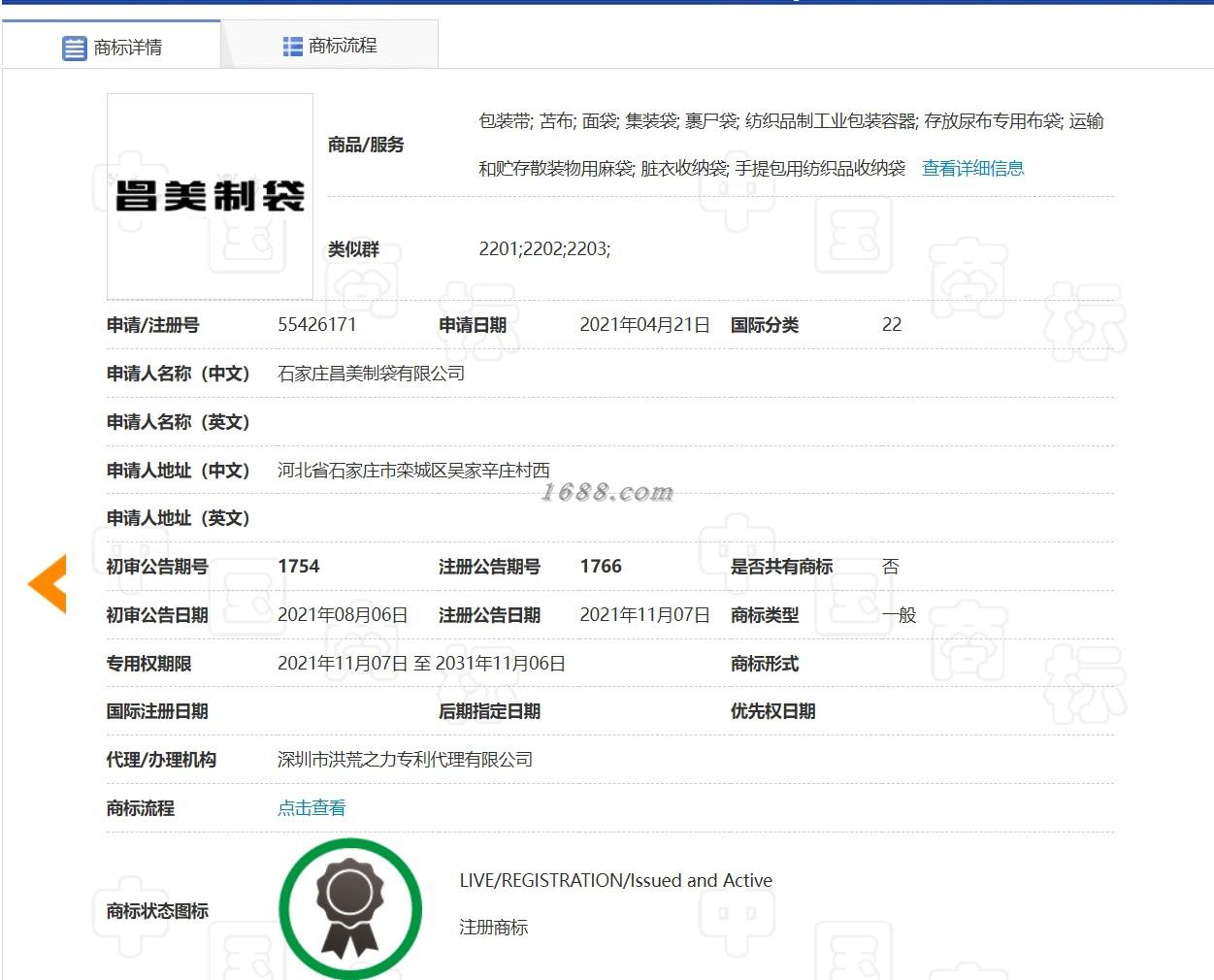Select agency 深圳市洪荒之力专利代理有限公司
This screenshot has height=980, width=1214.
click(405, 759)
